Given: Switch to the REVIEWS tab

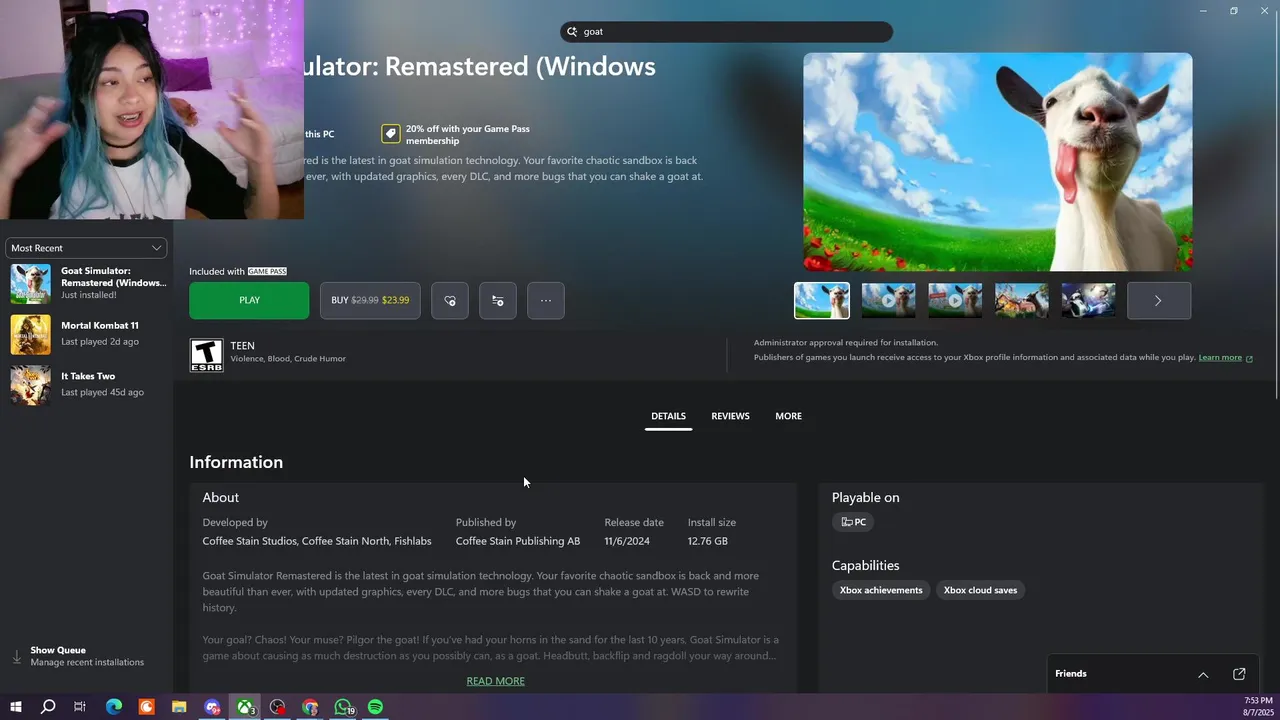Looking at the screenshot, I should point(730,416).
